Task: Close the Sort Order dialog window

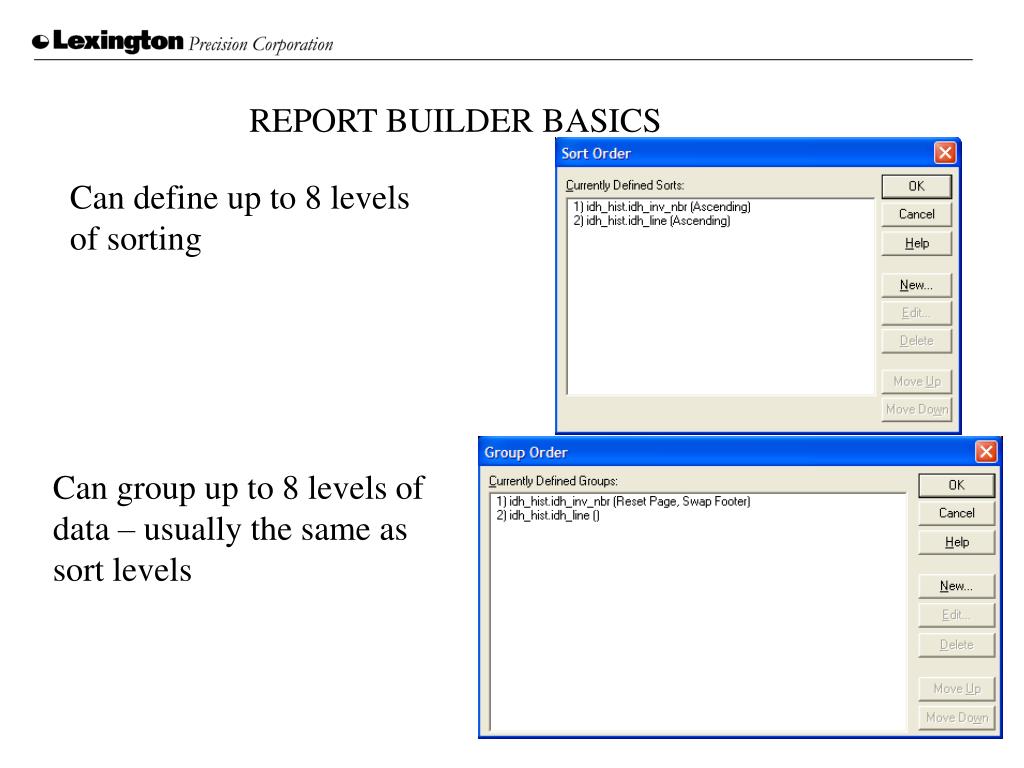Action: (x=944, y=153)
